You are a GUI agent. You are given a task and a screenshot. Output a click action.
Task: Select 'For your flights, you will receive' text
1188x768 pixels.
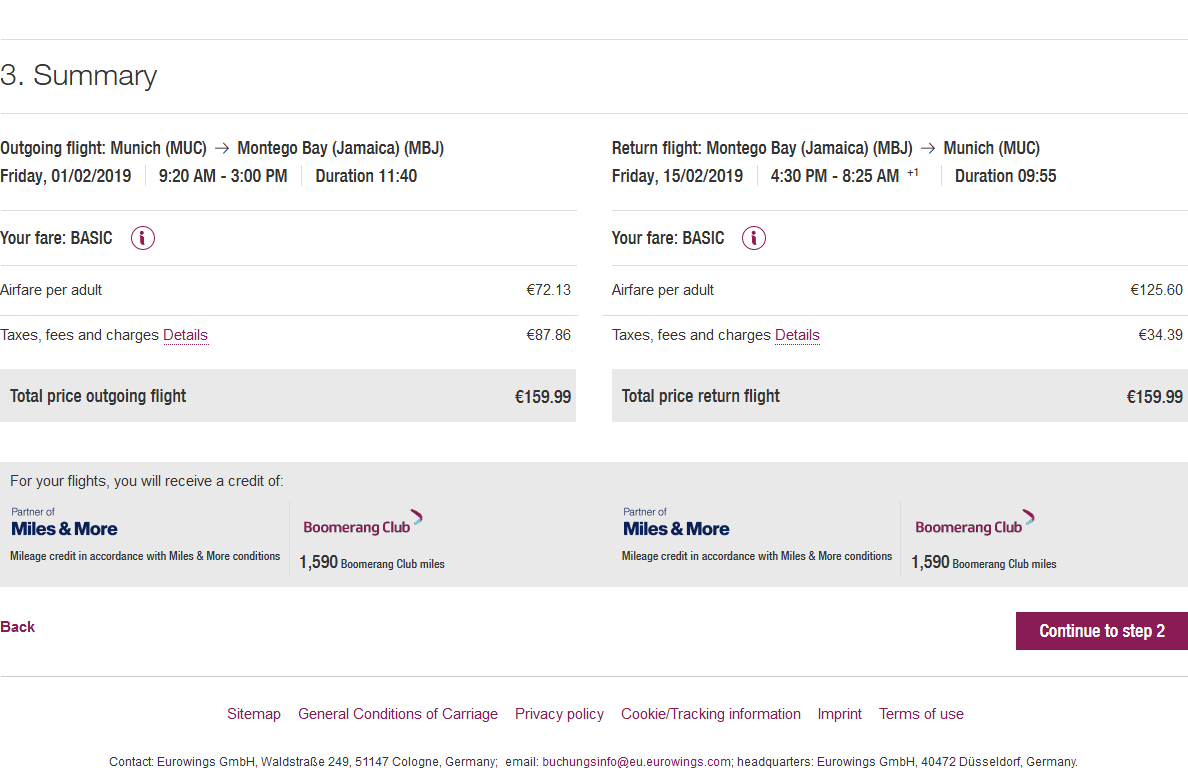(146, 481)
